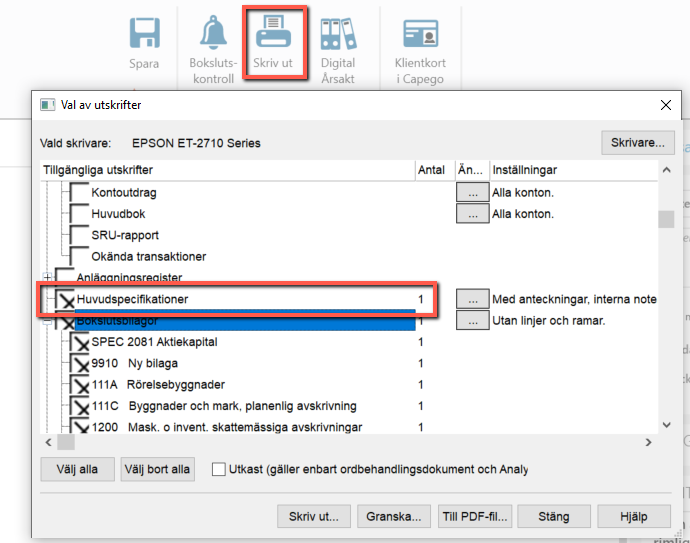This screenshot has height=543, width=690.
Task: Uncheck 1200 Mask. o invent. box
Action: coord(79,426)
